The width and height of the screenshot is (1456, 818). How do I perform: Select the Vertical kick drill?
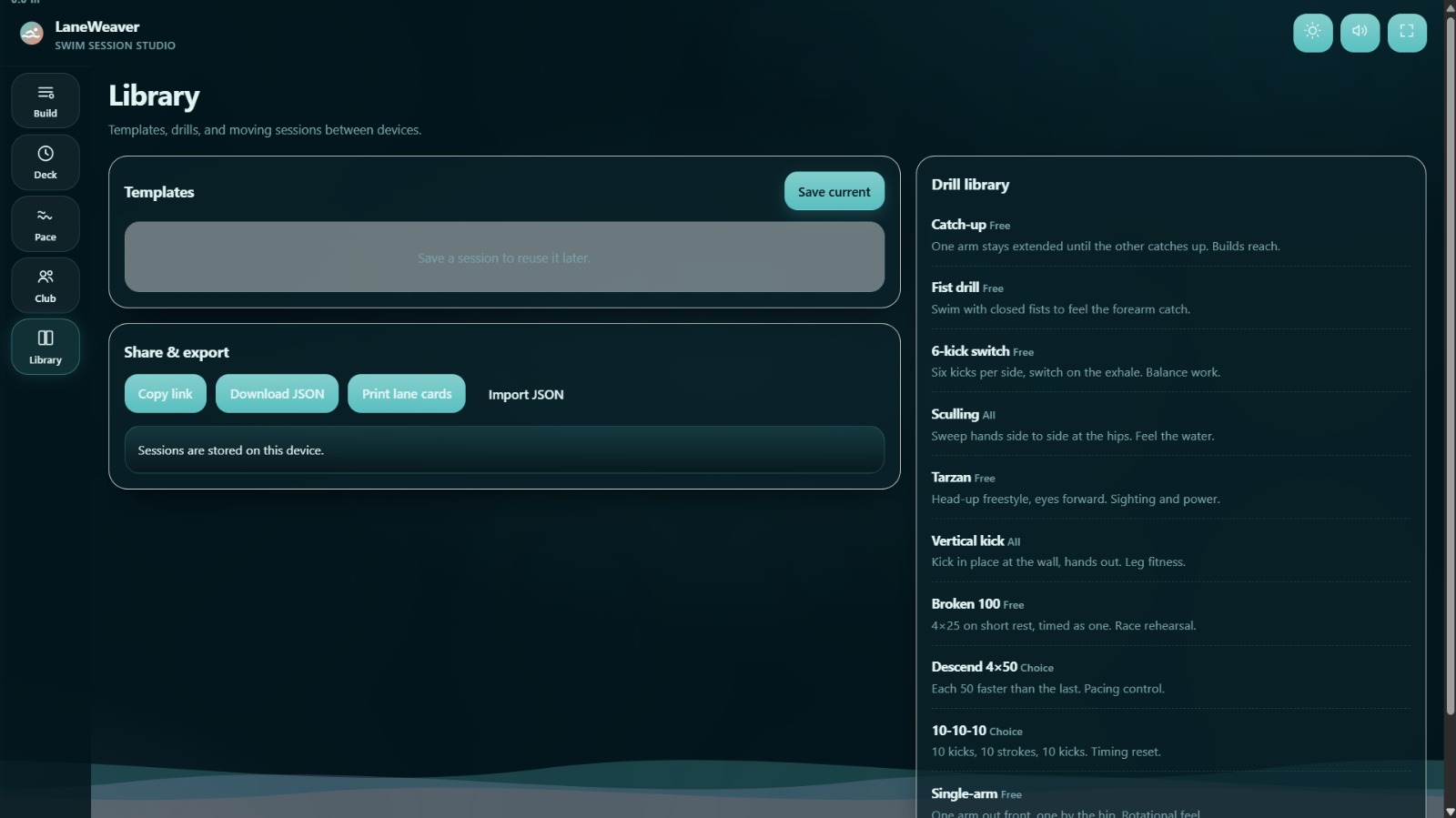(1170, 550)
